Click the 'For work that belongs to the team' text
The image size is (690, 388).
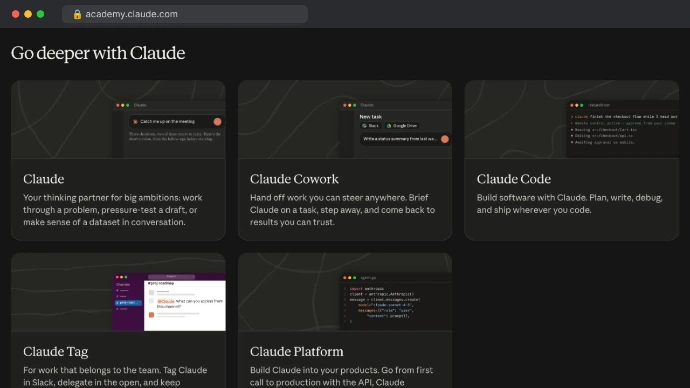click(115, 377)
